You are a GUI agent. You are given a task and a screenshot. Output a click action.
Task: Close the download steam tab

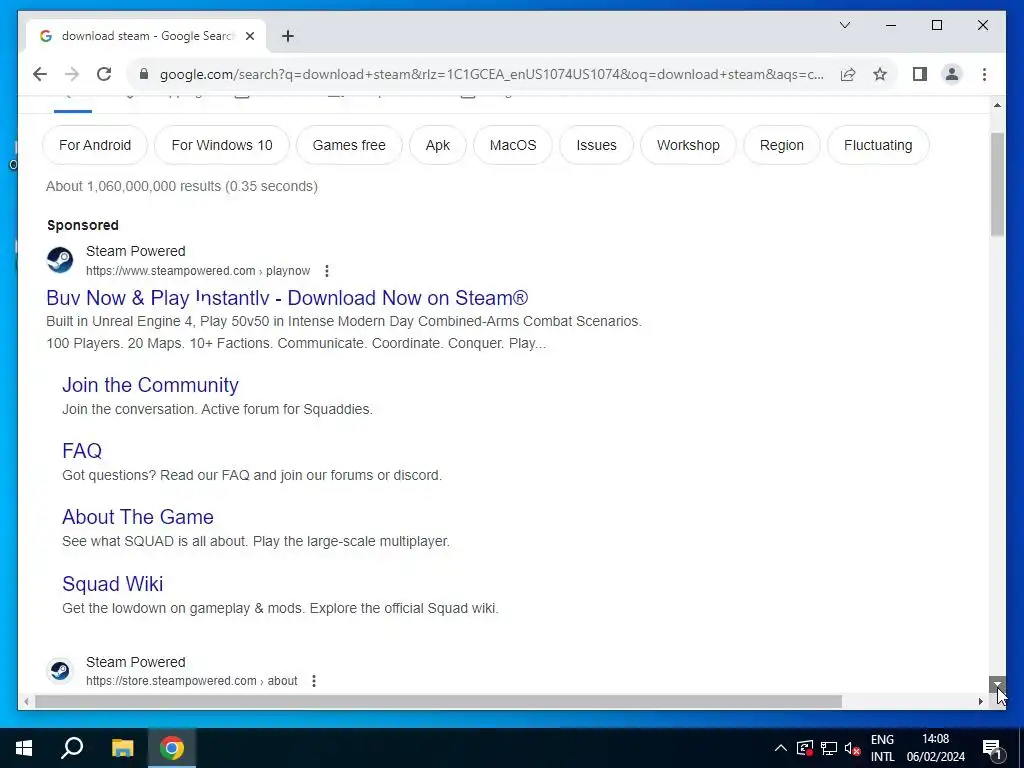pyautogui.click(x=249, y=36)
